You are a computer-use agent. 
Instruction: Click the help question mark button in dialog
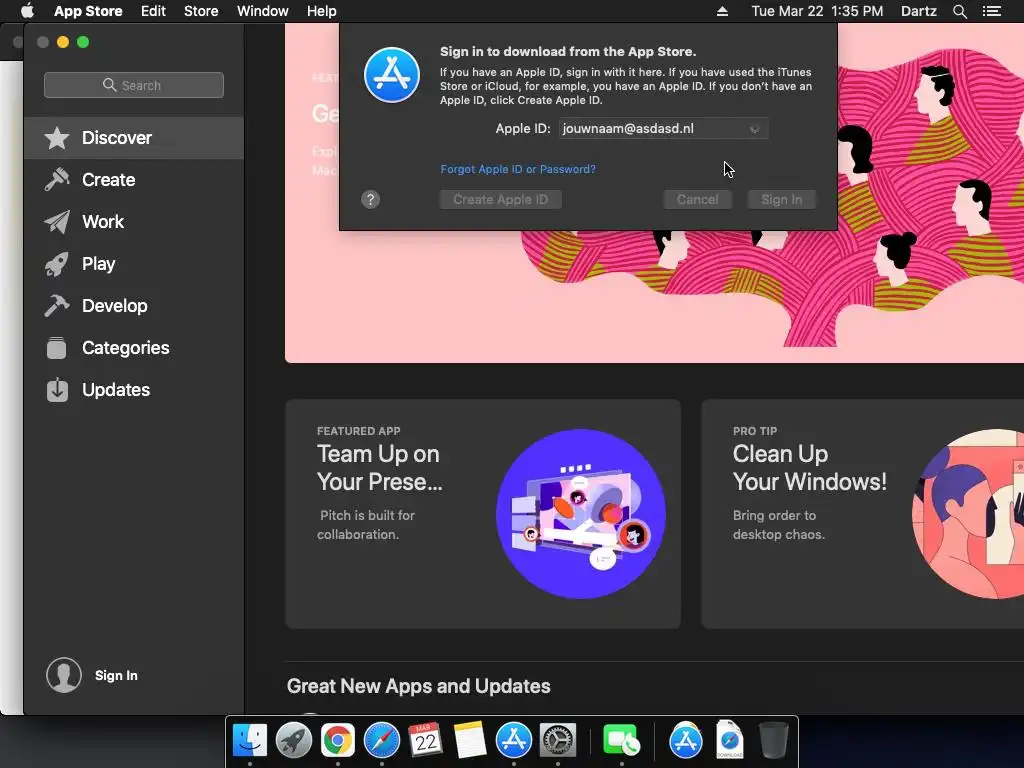370,200
